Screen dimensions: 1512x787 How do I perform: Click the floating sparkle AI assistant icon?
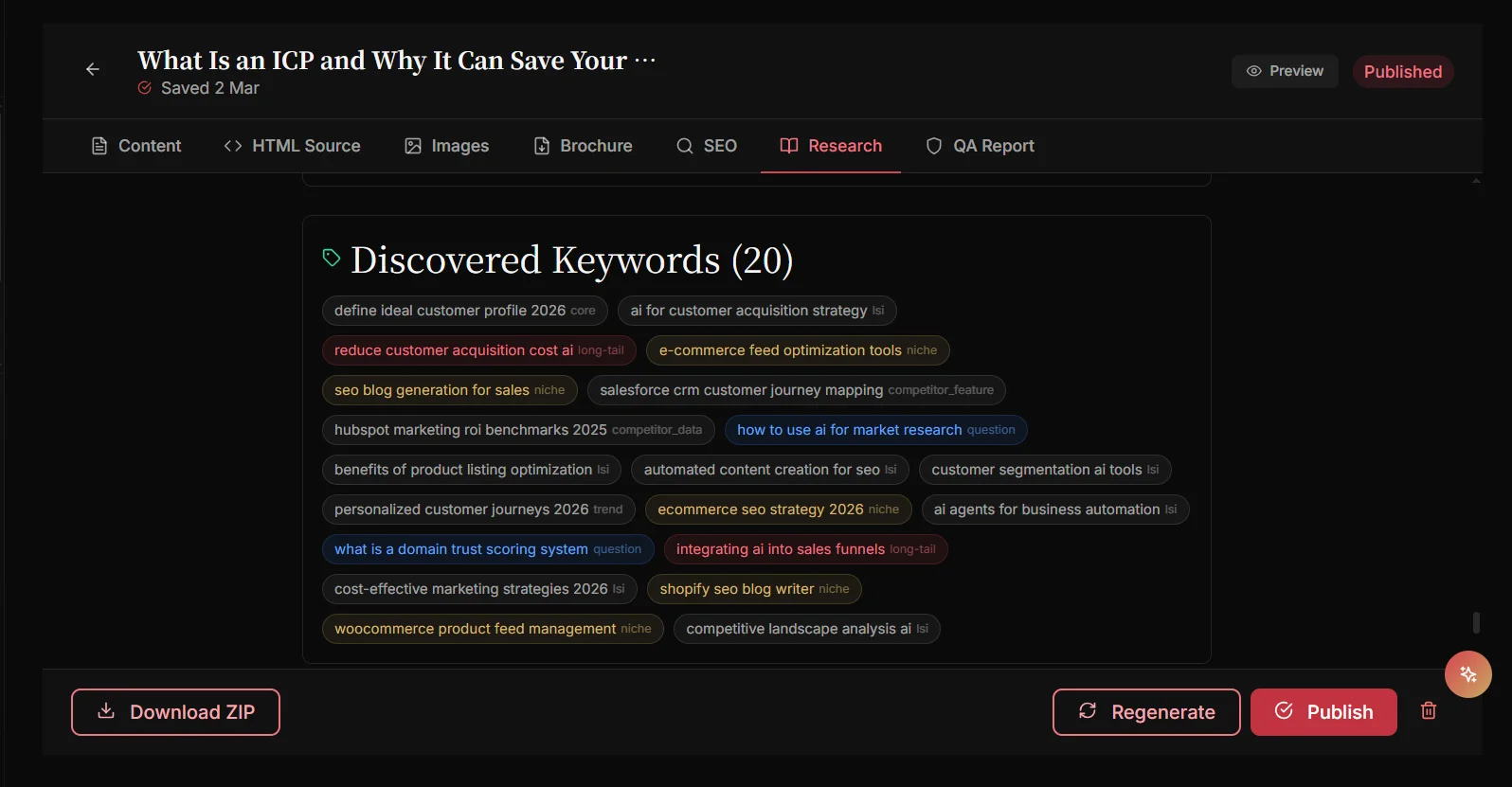1467,674
